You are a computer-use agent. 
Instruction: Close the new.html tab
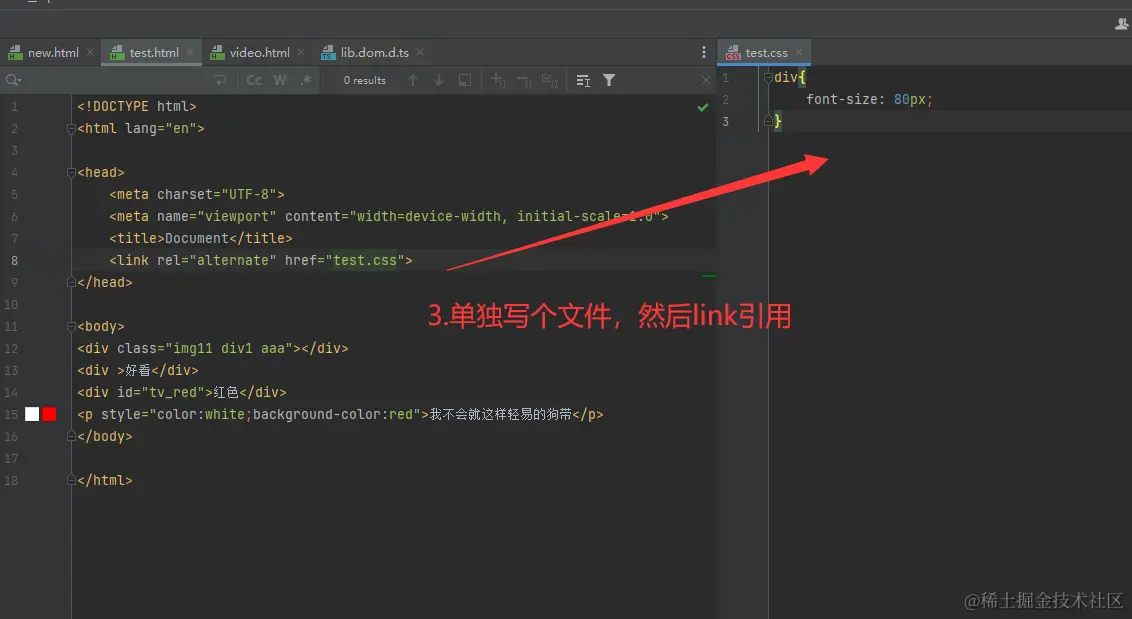pos(90,52)
